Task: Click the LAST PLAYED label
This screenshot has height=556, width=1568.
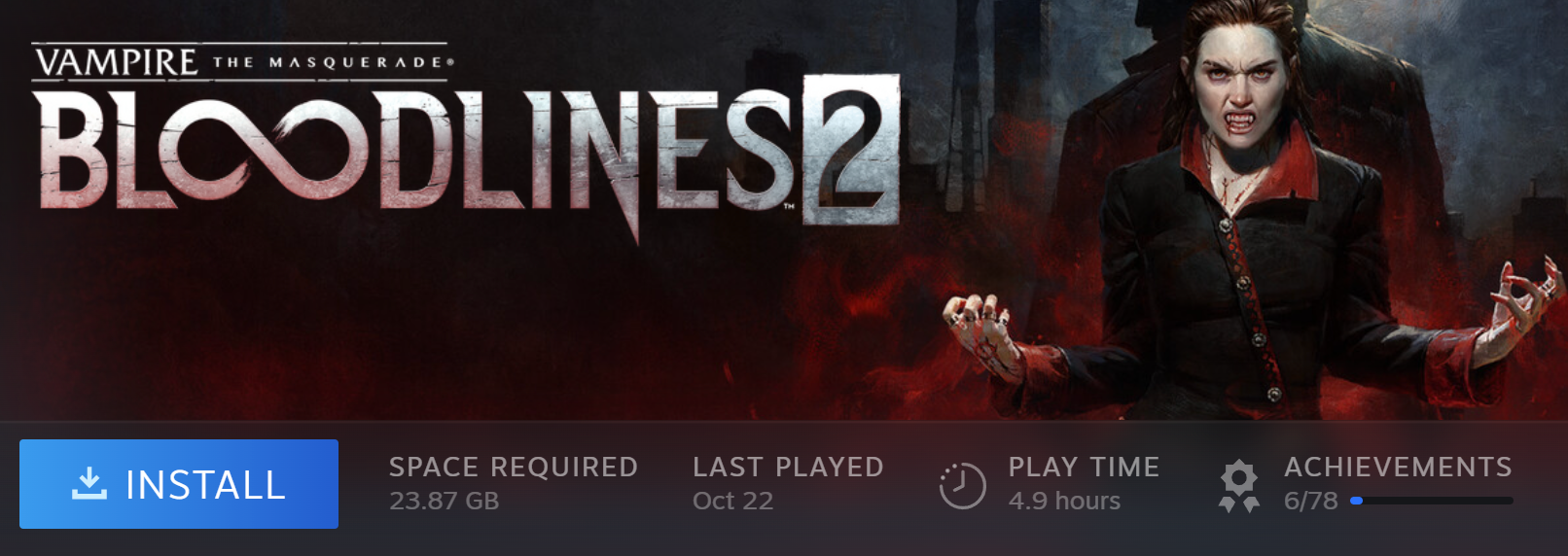Action: point(788,467)
